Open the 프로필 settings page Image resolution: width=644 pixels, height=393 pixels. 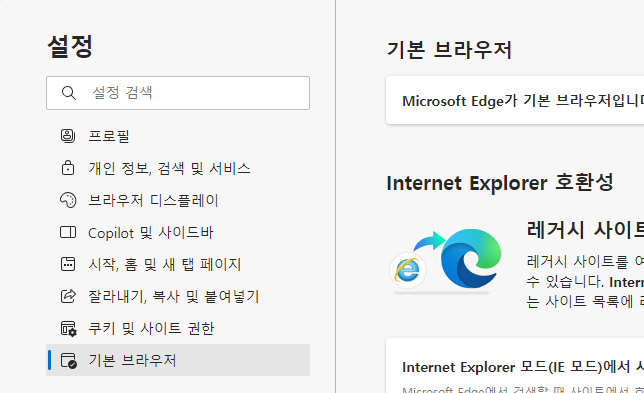click(x=178, y=136)
